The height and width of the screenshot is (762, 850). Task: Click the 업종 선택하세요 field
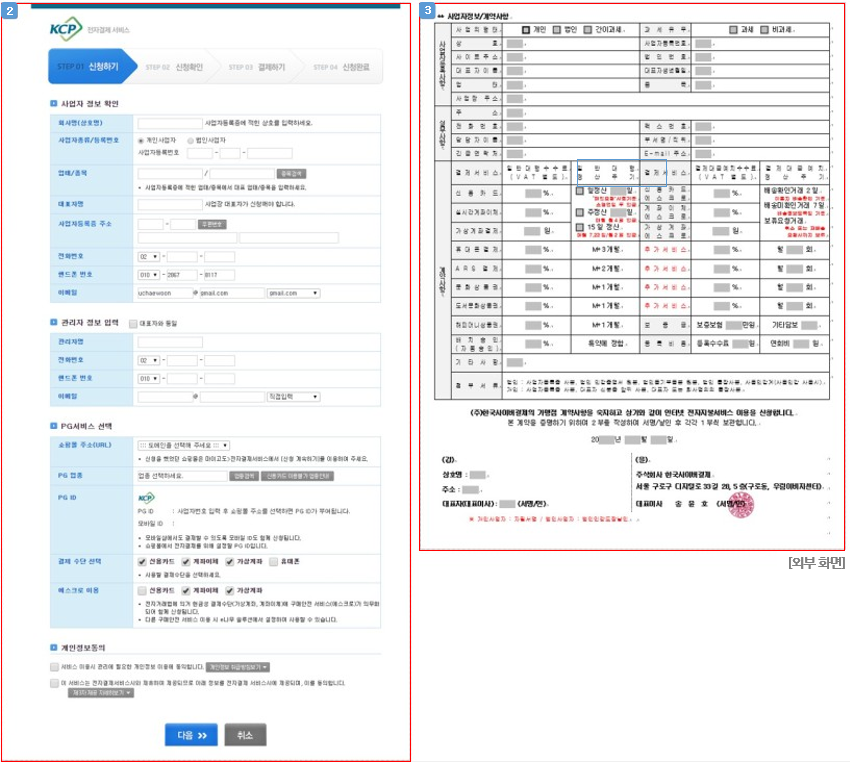183,476
